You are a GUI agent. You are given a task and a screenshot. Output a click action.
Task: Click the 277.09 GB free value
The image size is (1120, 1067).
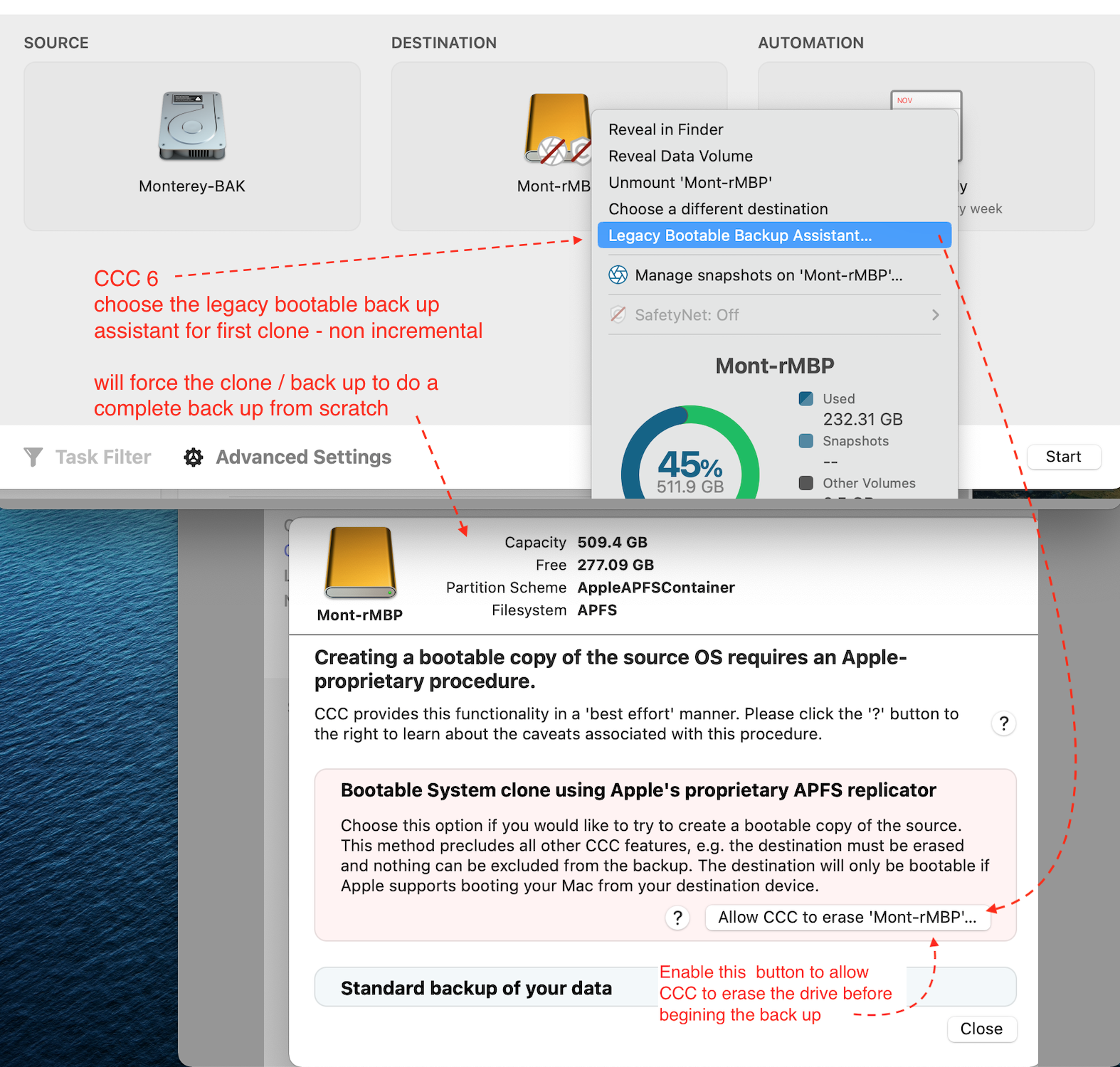(616, 565)
